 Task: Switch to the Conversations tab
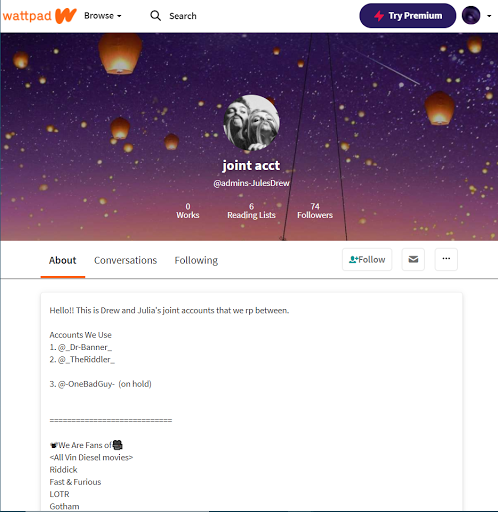pos(125,260)
